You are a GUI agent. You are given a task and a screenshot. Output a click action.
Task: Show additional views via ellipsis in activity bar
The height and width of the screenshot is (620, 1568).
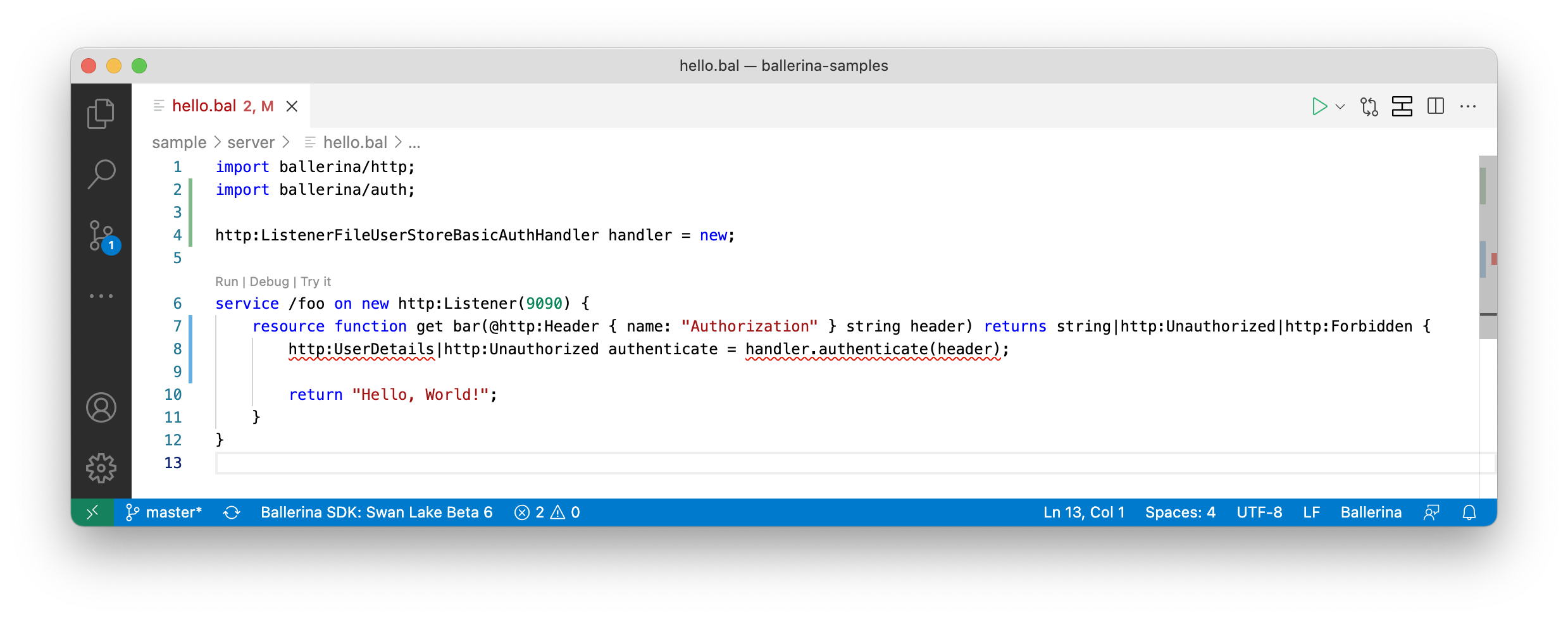[x=101, y=295]
